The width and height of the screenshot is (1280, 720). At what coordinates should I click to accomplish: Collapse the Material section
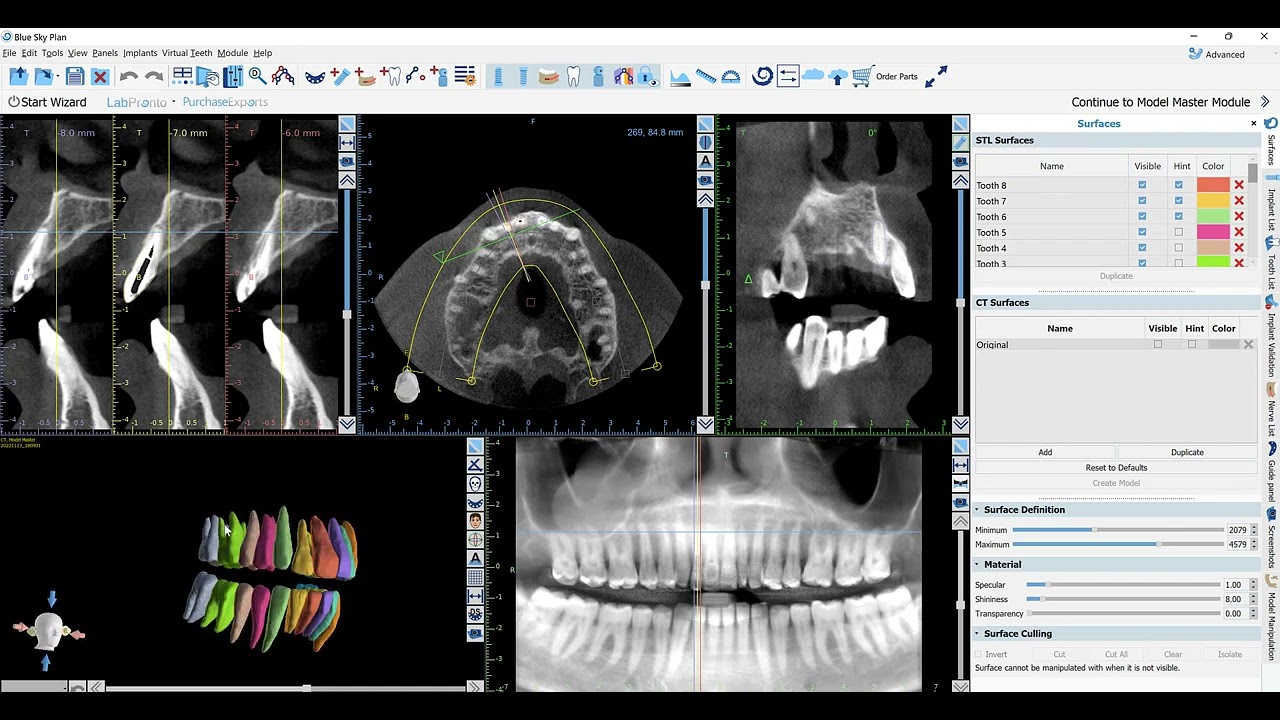click(978, 565)
